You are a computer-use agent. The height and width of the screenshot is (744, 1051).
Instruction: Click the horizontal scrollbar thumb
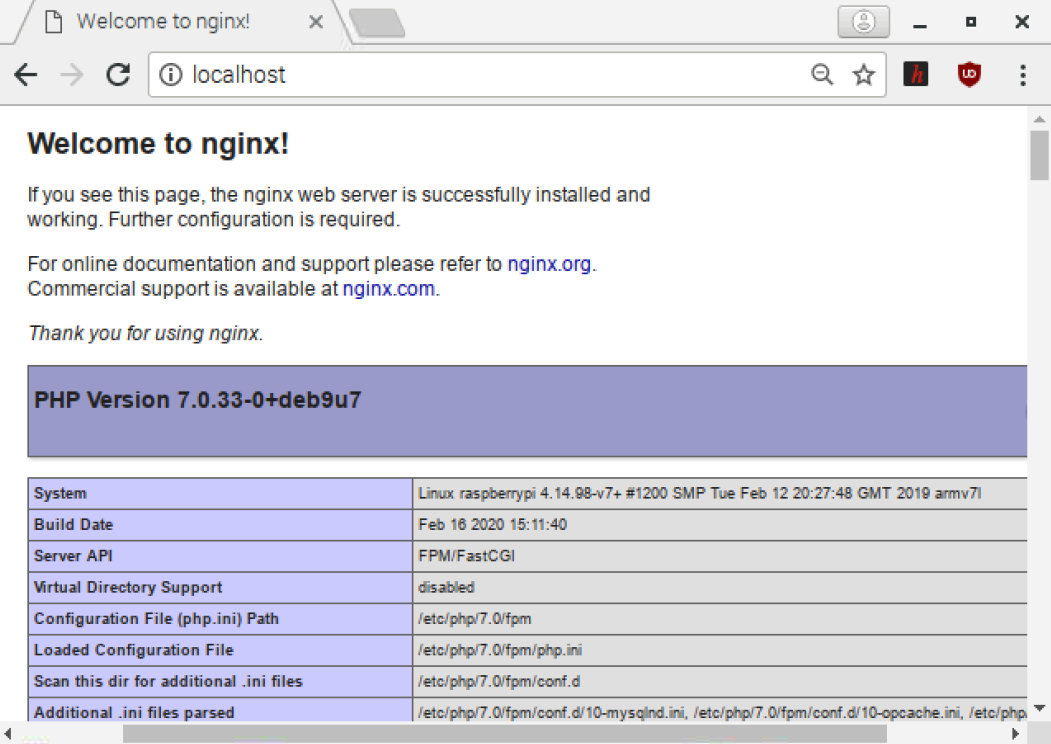(x=505, y=734)
